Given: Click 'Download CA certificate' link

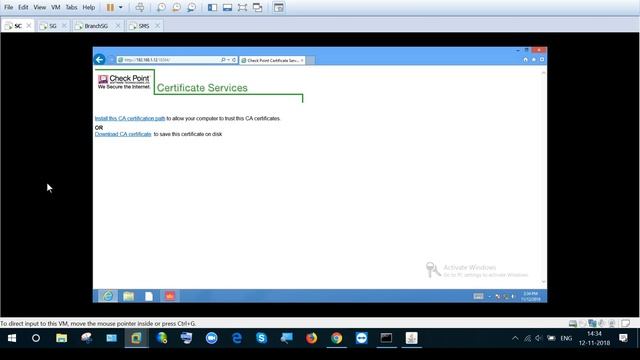Looking at the screenshot, I should (123, 134).
